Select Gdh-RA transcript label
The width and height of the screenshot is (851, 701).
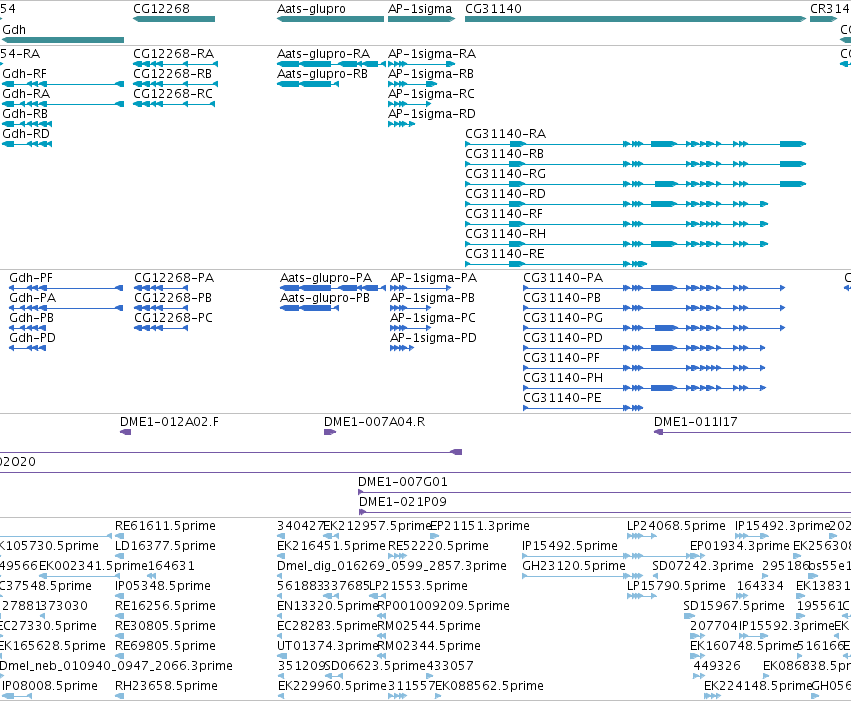(x=26, y=94)
